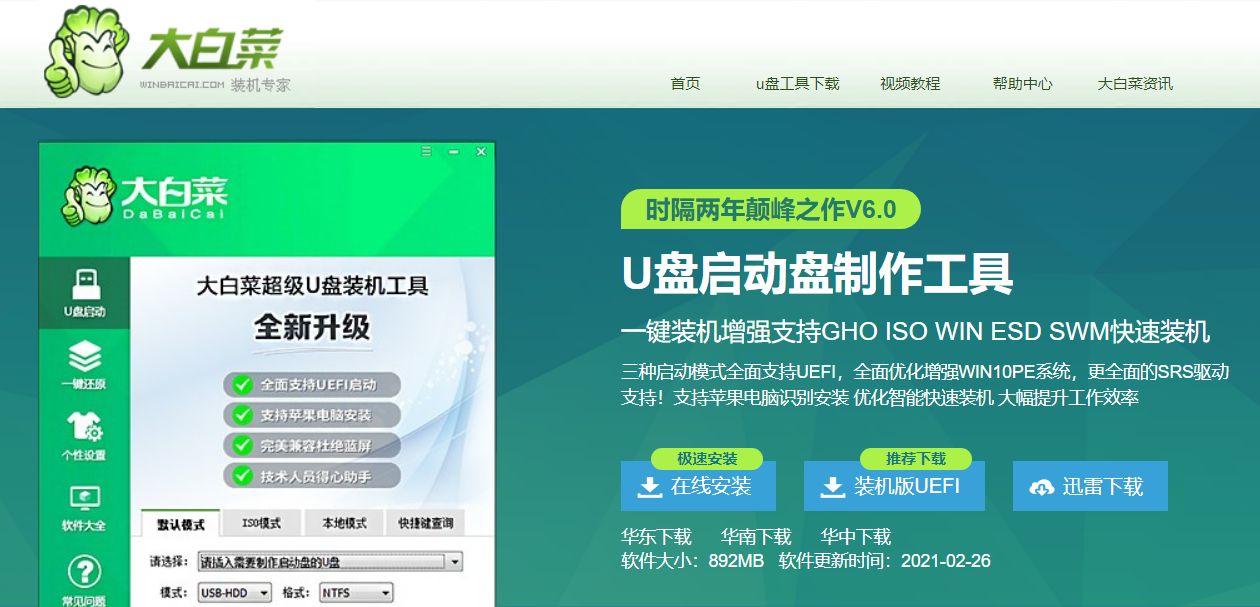Click the 华东下载 mirror link
This screenshot has height=607, width=1260.
(656, 537)
